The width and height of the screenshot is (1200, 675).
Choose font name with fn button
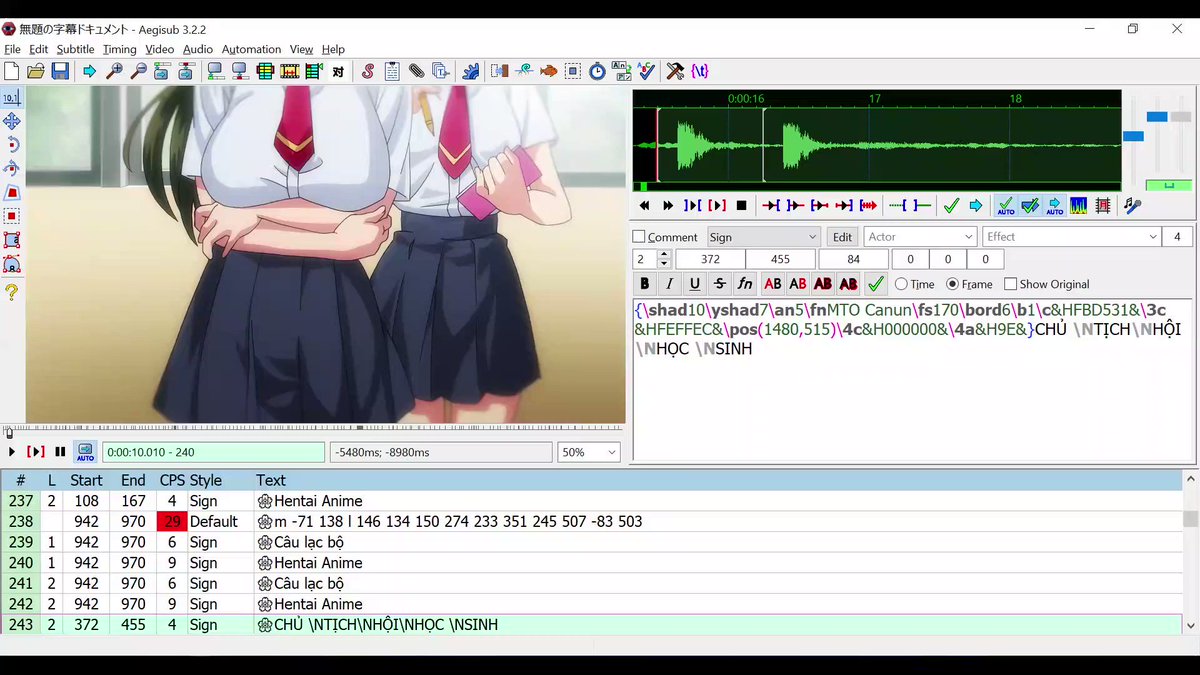coord(744,284)
